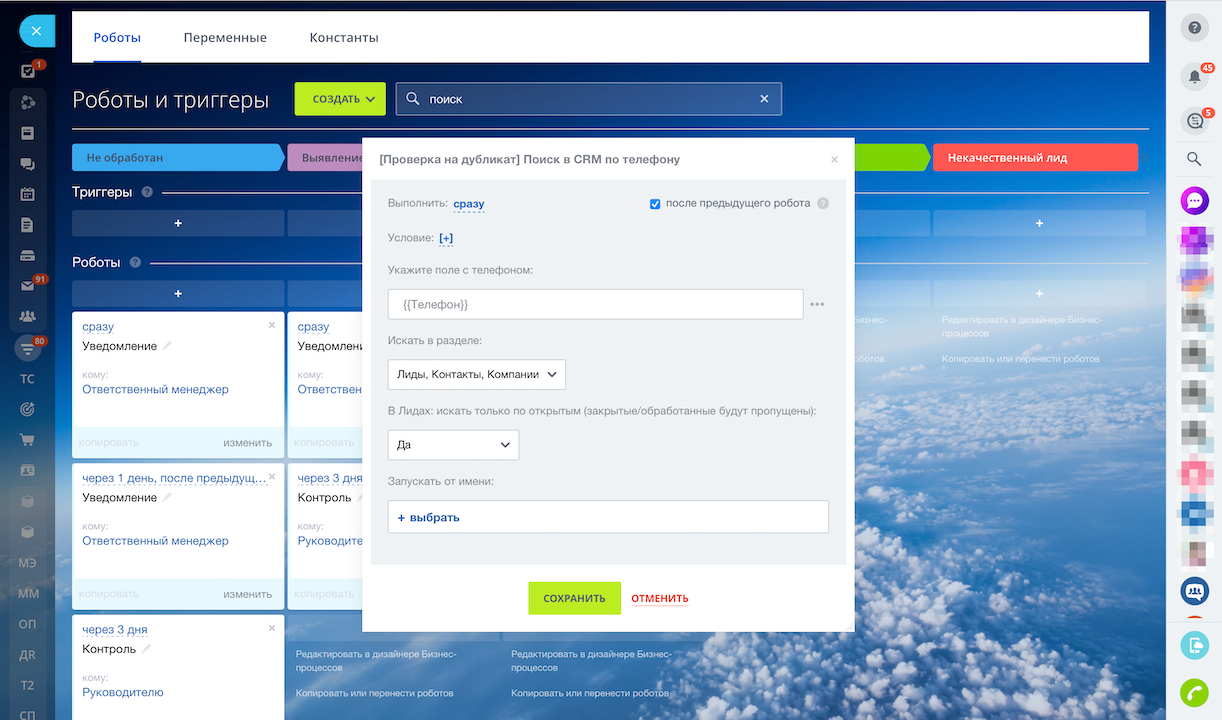Select the Выявление stage
The height and width of the screenshot is (720, 1222).
[x=325, y=158]
